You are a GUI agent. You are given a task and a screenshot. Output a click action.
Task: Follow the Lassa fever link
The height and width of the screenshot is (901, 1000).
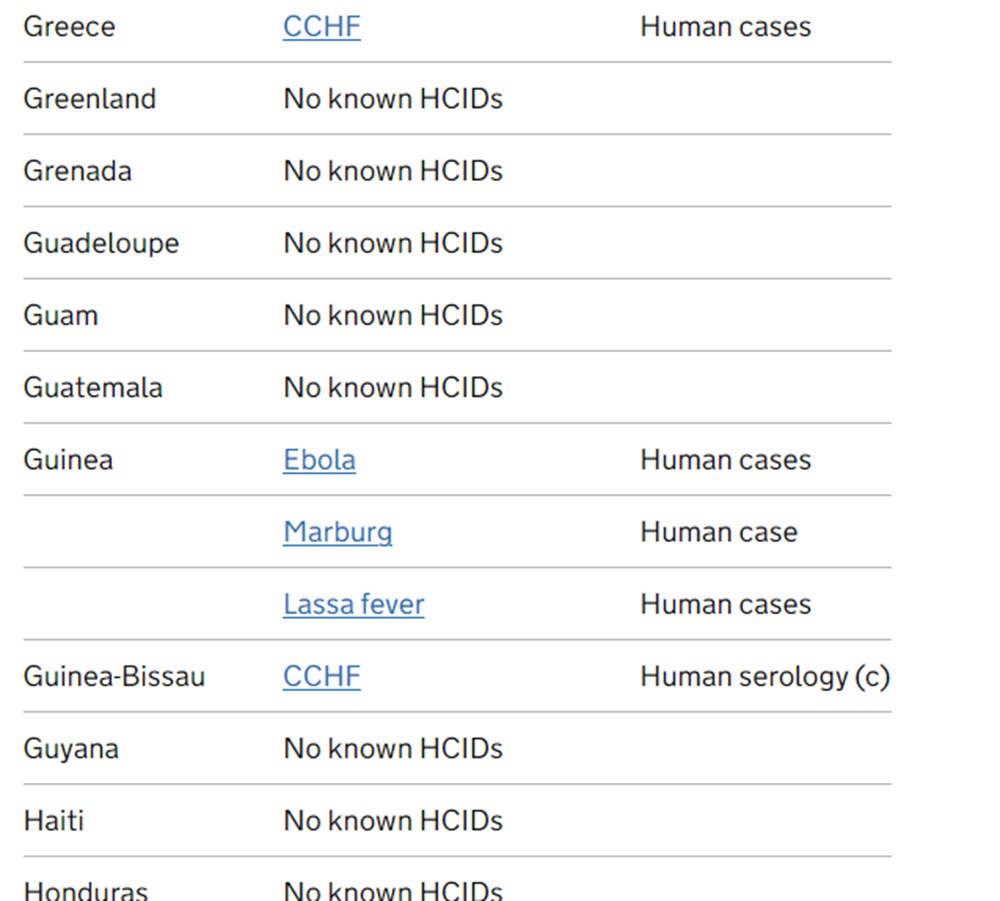point(353,604)
